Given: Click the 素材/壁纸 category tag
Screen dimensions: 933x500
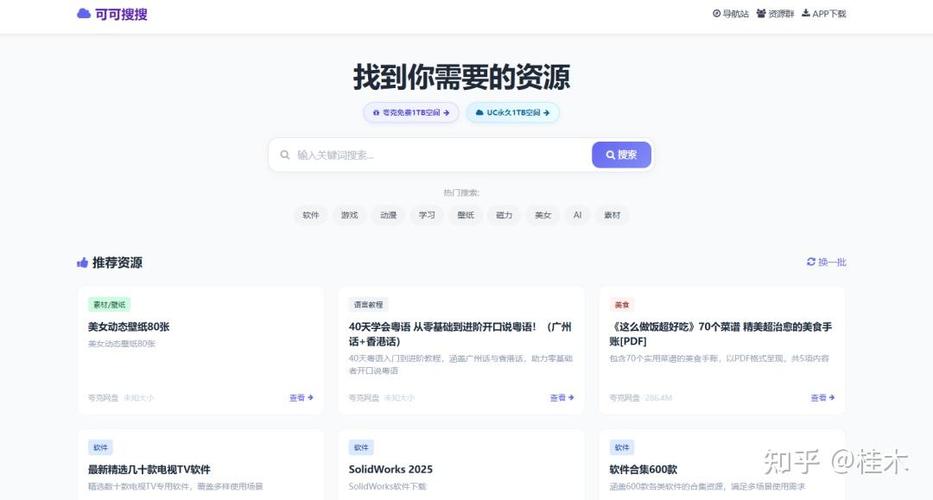Looking at the screenshot, I should pos(109,305).
